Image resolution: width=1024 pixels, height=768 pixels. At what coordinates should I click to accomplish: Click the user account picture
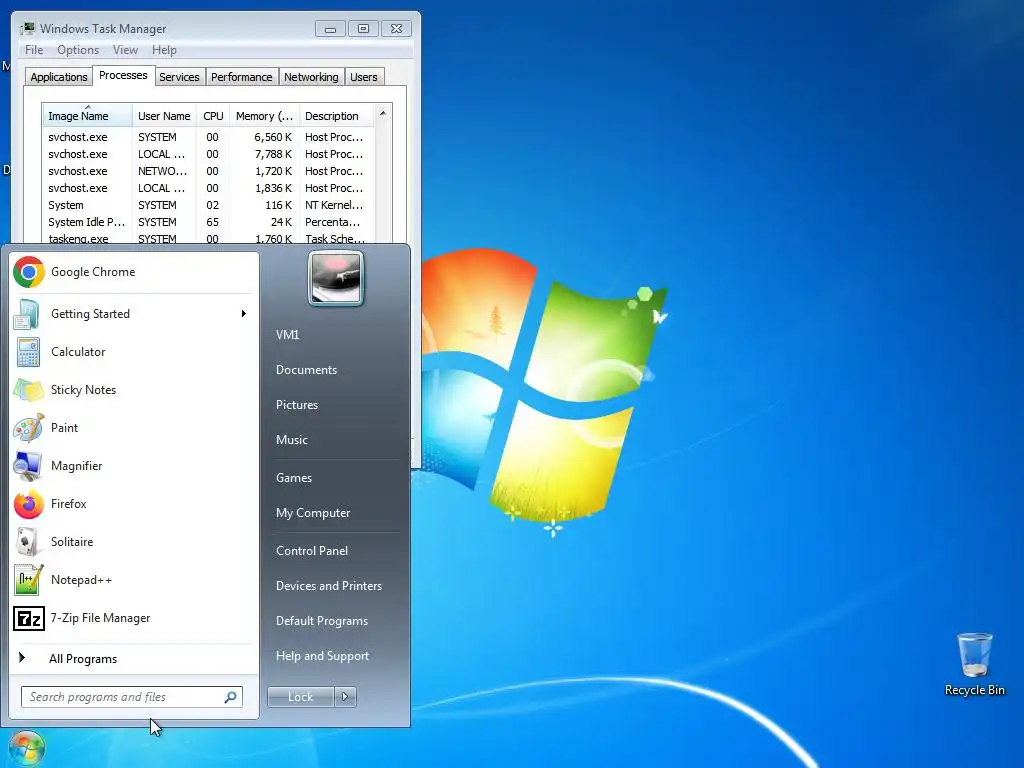(x=336, y=278)
